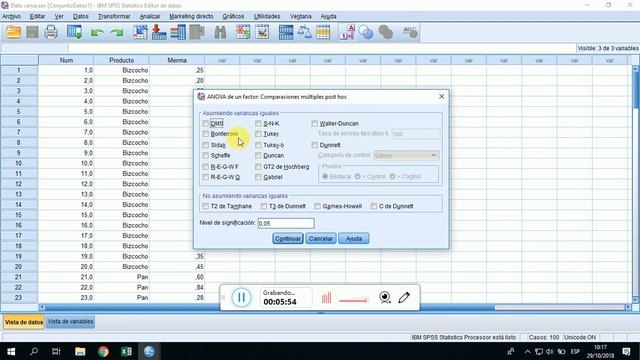
Task: Open Excel from taskbar
Action: (x=126, y=351)
